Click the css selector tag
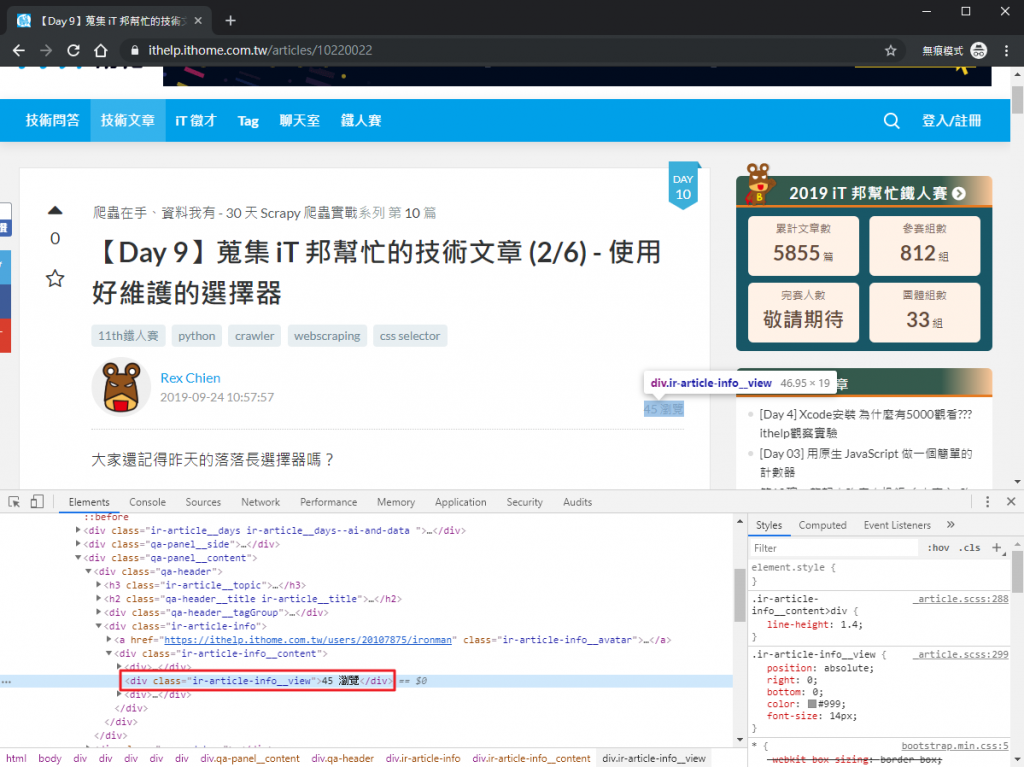Image resolution: width=1024 pixels, height=767 pixels. 410,336
